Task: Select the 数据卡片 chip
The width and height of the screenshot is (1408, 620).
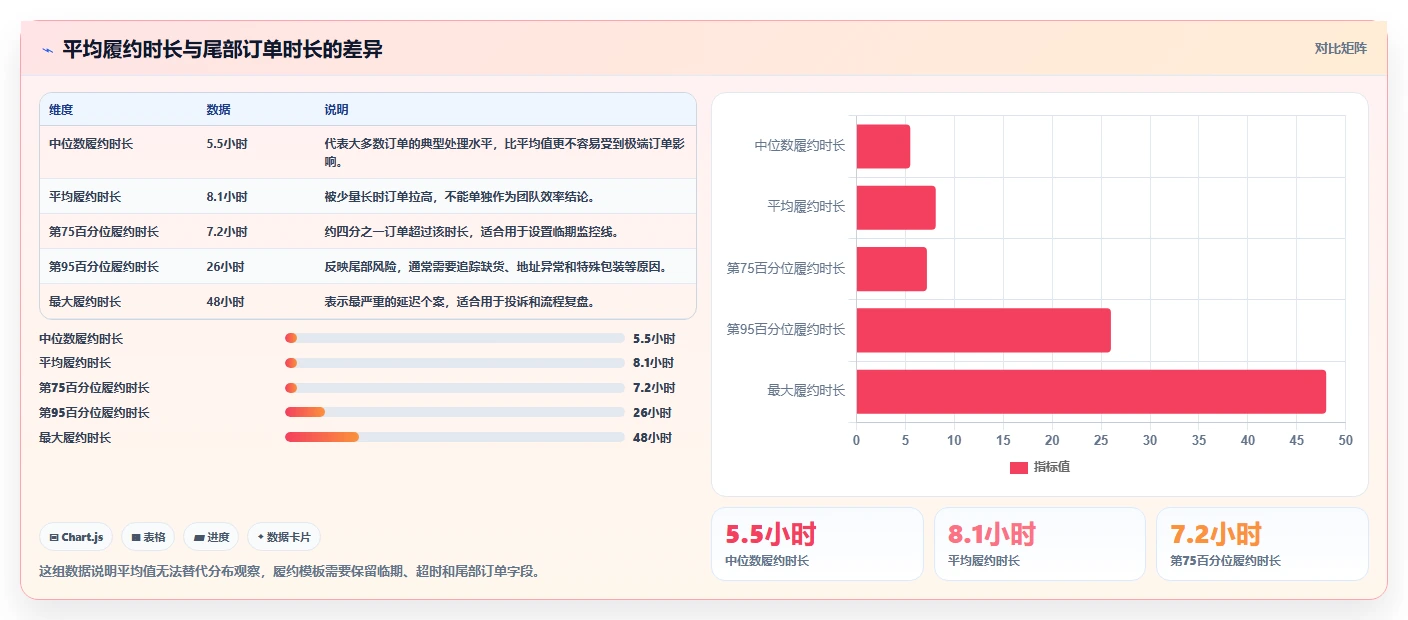Action: coord(284,537)
